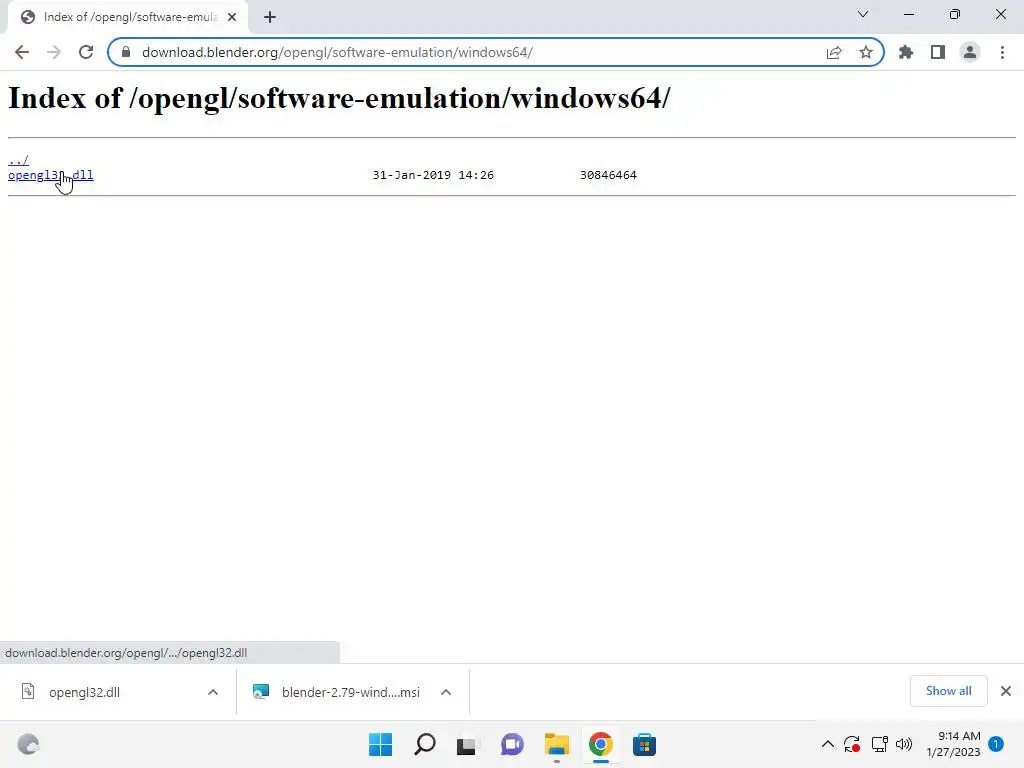Image resolution: width=1024 pixels, height=768 pixels.
Task: Click the file size 30846464
Action: coord(608,175)
